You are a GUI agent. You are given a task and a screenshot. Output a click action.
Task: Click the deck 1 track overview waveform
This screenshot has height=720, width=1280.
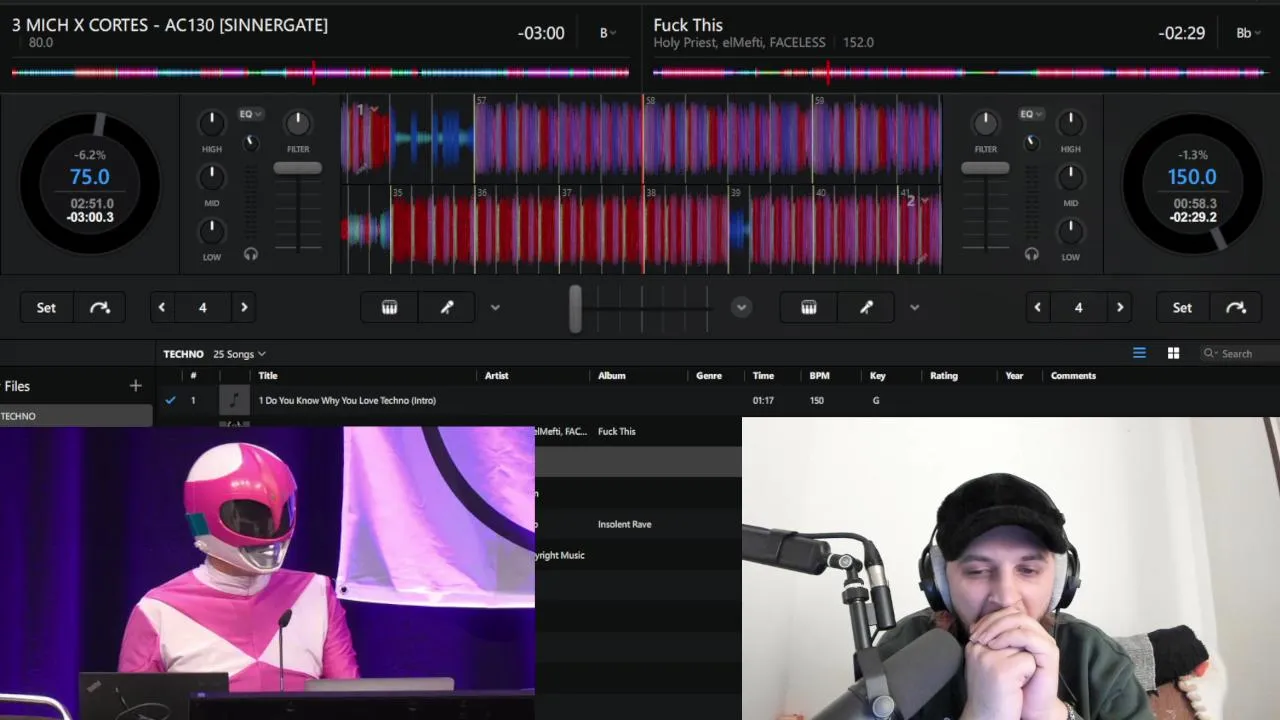click(x=320, y=72)
